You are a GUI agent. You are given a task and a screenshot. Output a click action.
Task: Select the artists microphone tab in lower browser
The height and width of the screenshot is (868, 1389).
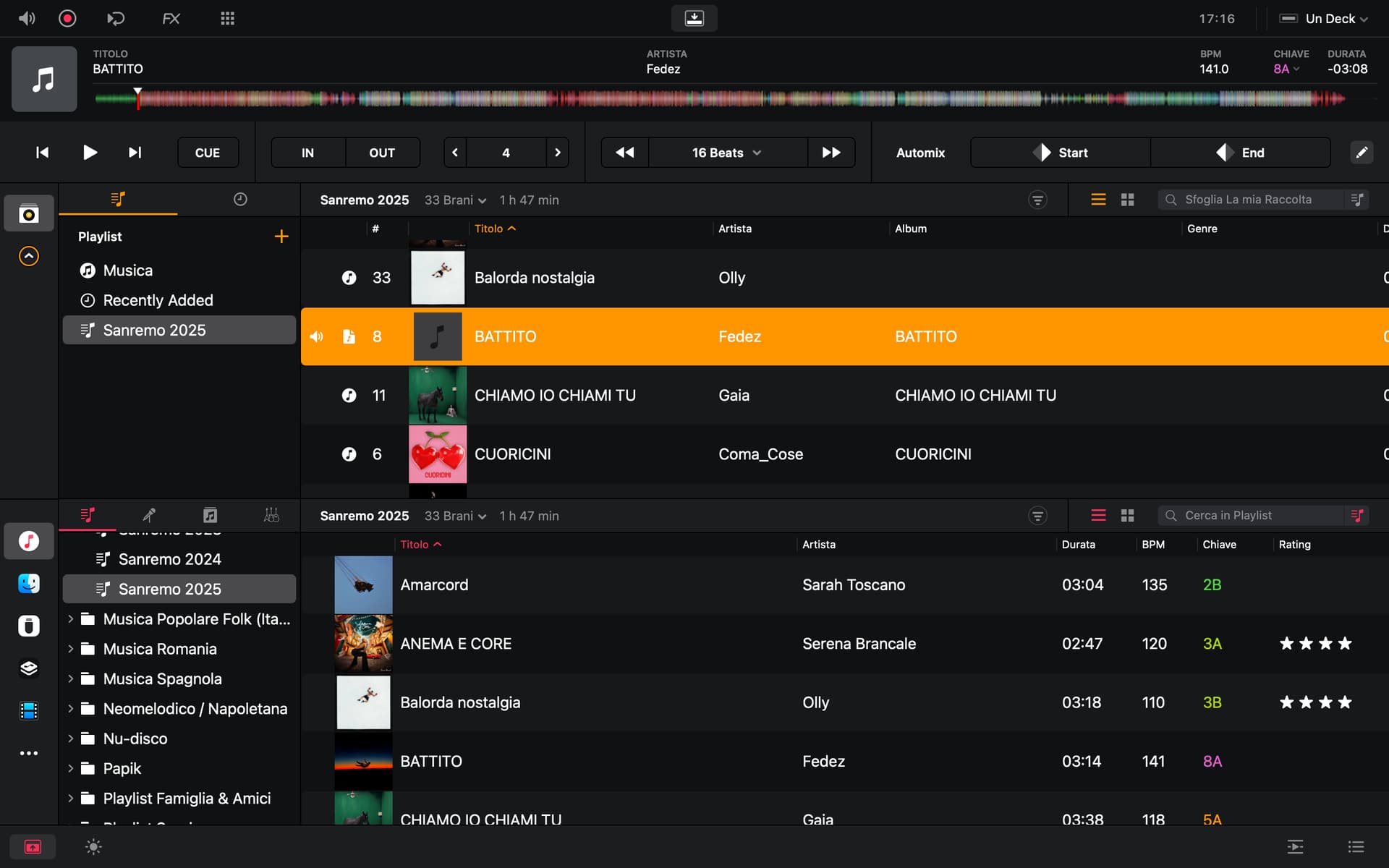point(149,515)
